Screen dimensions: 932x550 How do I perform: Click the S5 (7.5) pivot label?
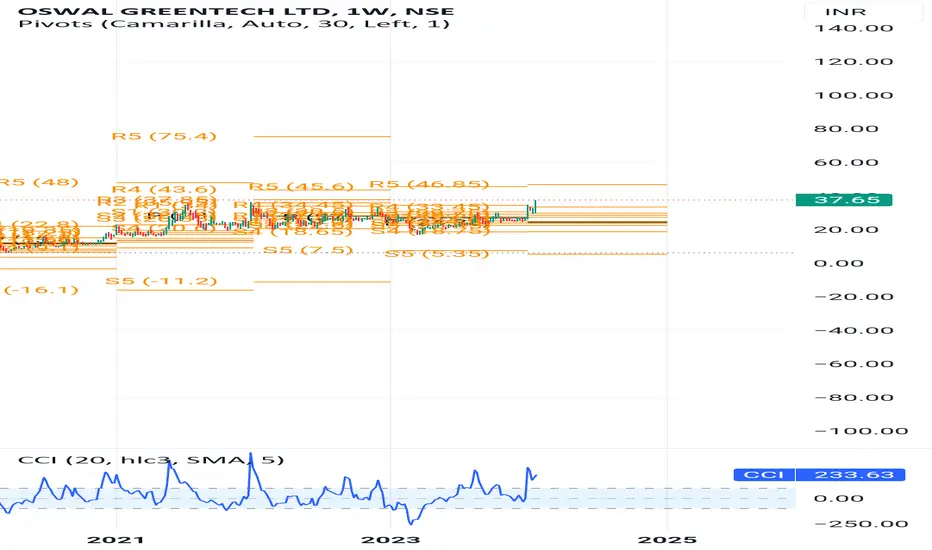point(308,250)
